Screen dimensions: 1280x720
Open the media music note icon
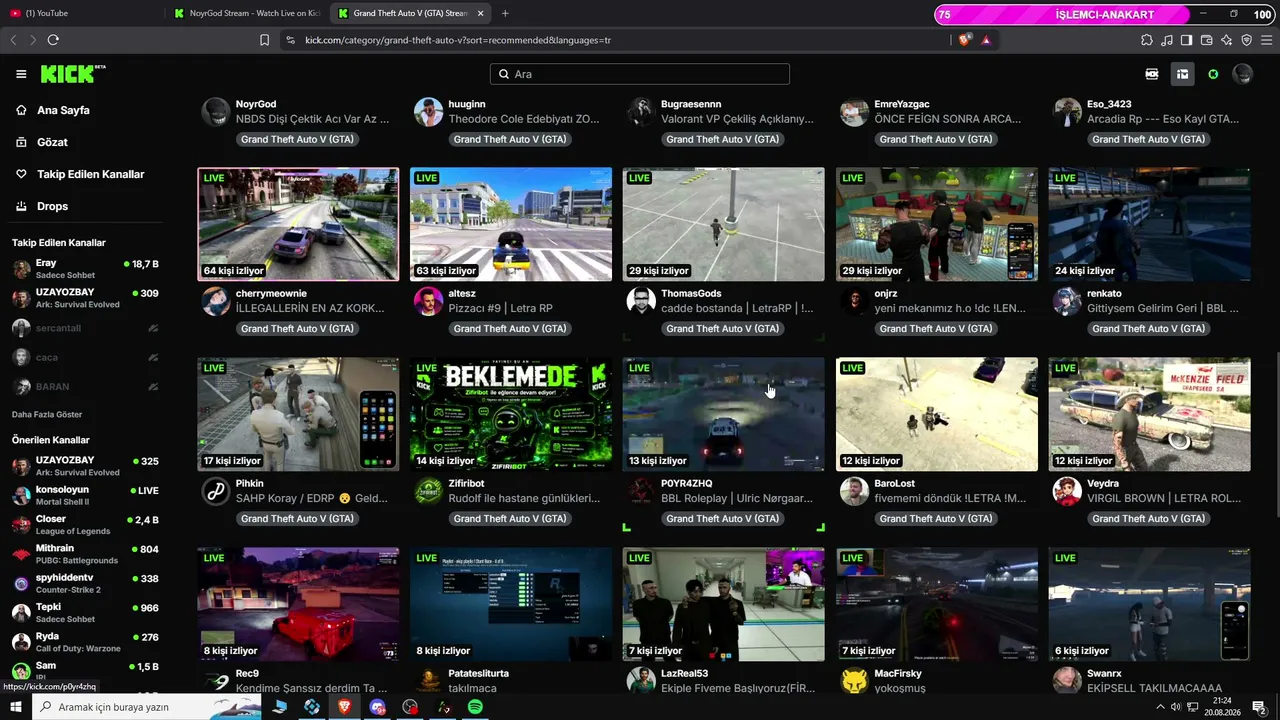pyautogui.click(x=1167, y=40)
